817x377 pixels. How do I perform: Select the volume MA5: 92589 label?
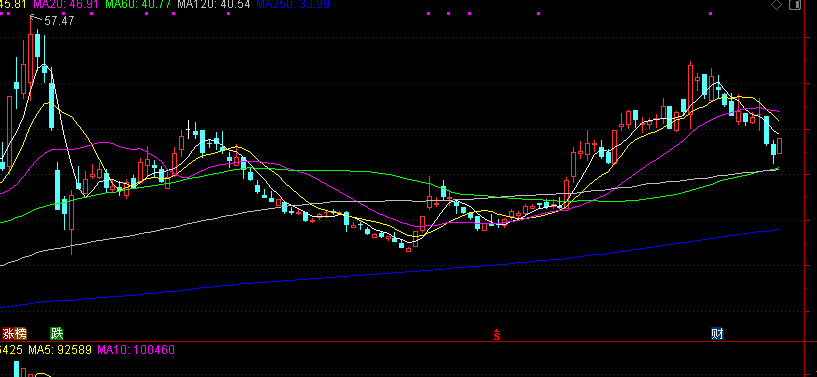click(60, 349)
